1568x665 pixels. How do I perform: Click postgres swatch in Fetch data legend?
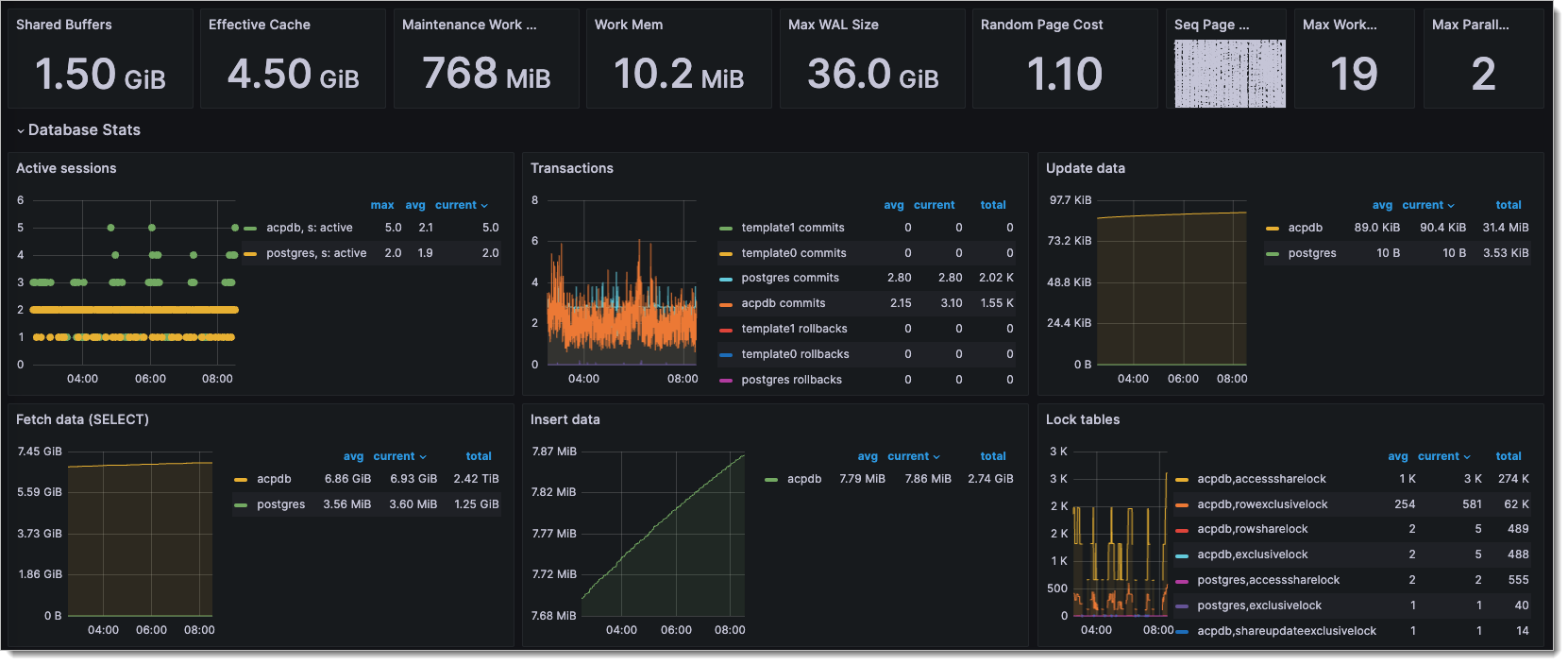241,505
